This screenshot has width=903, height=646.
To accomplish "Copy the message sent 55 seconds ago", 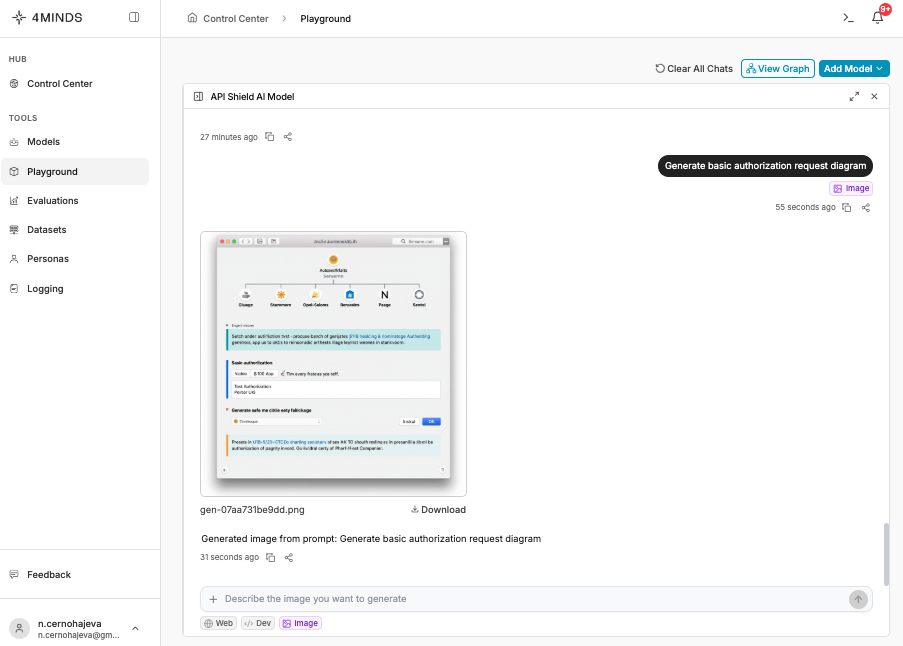I will [x=847, y=207].
